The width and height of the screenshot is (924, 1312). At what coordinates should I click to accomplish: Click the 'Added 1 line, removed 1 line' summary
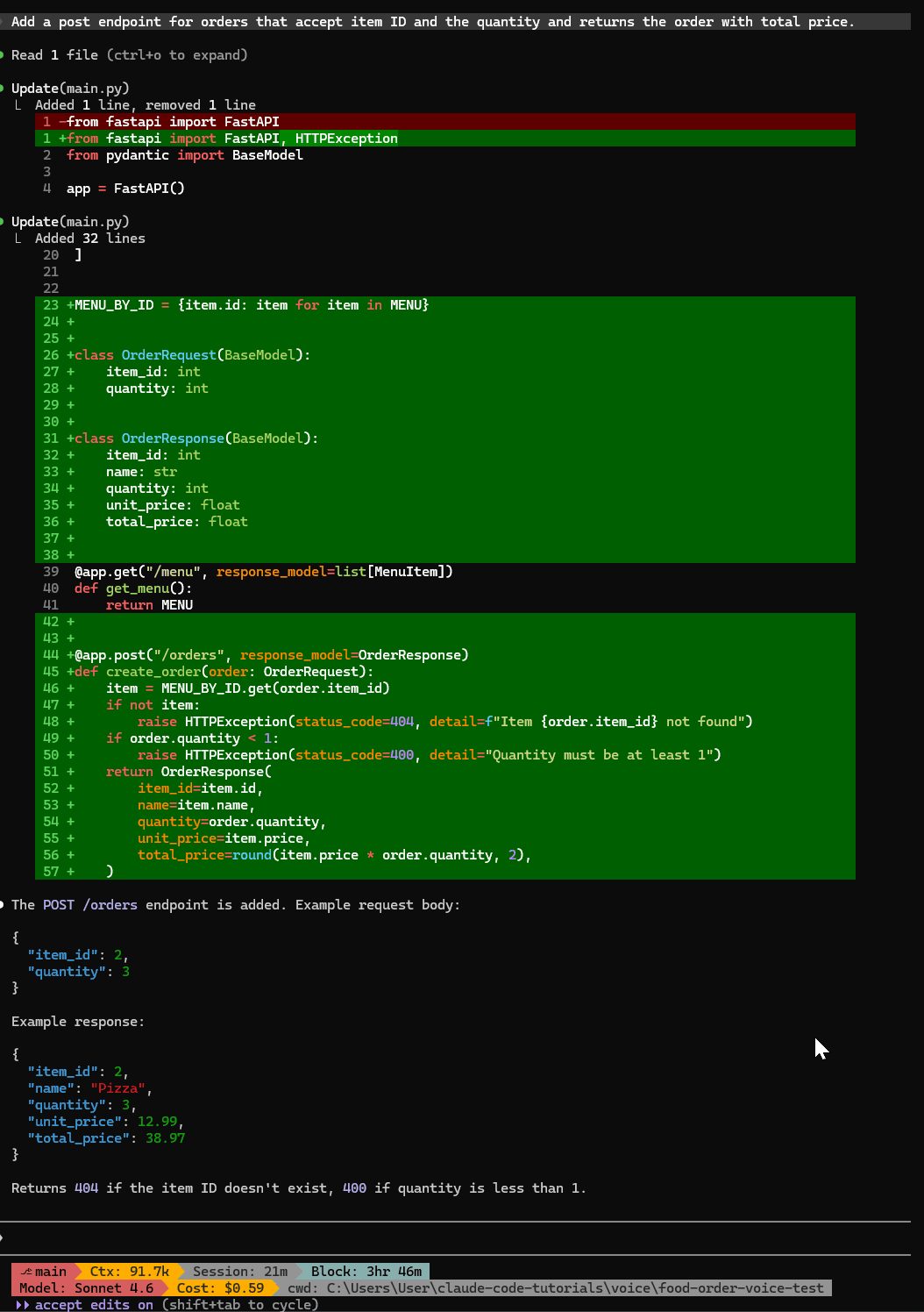pyautogui.click(x=145, y=105)
